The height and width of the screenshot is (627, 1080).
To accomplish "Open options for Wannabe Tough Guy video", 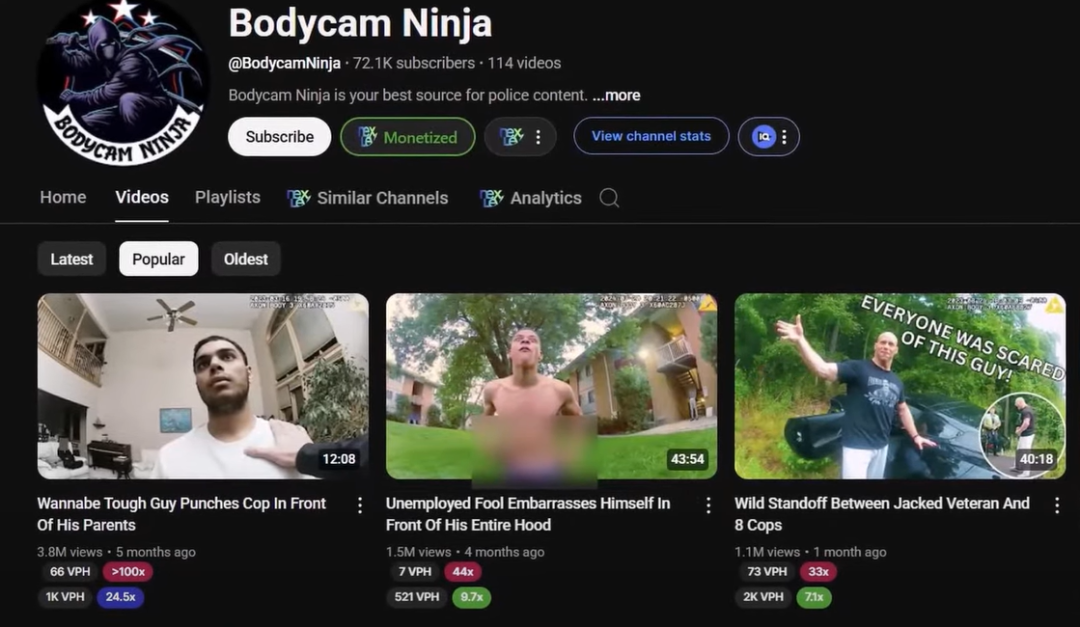I will pos(360,506).
